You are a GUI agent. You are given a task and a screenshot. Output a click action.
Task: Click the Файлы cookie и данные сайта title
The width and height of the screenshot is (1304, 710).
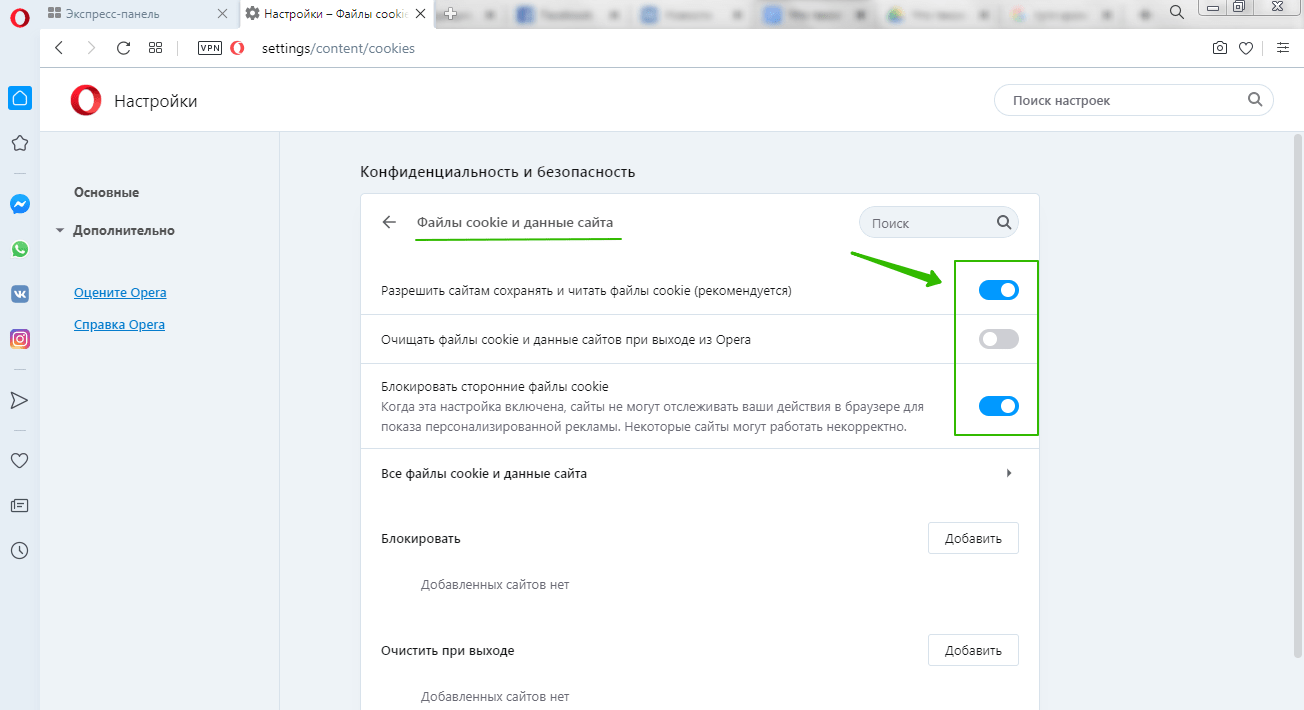pos(515,222)
